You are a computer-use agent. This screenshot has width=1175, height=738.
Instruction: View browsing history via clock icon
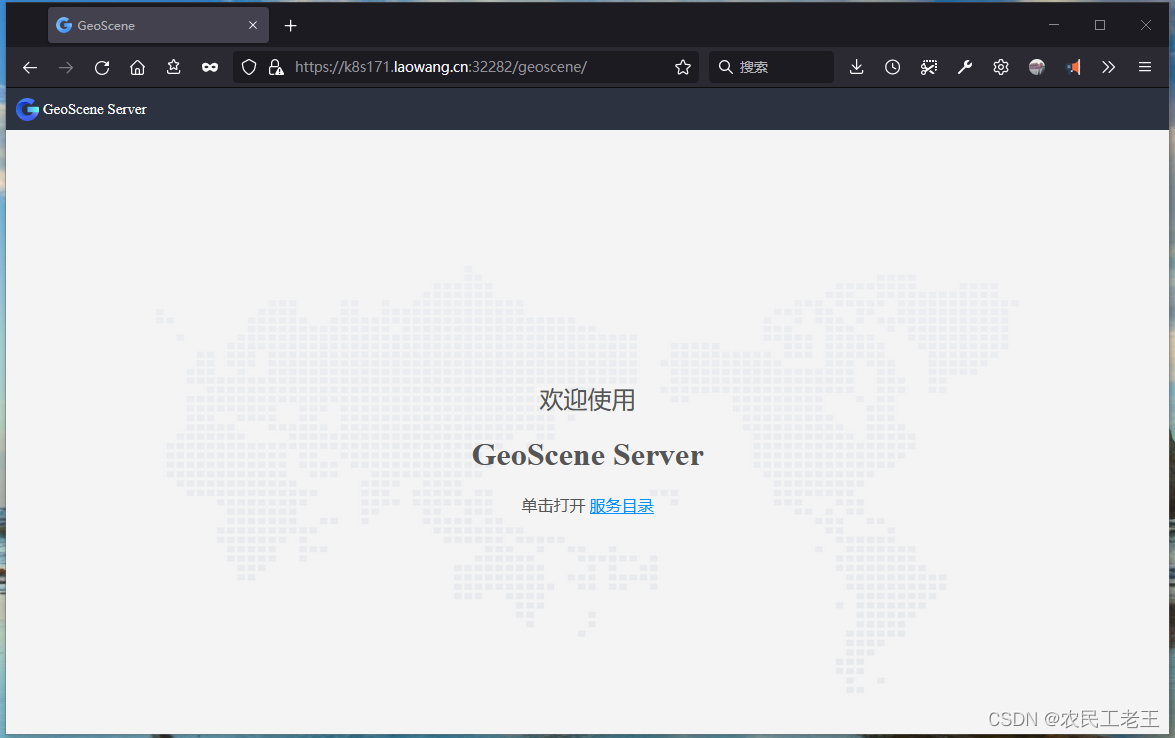point(892,67)
